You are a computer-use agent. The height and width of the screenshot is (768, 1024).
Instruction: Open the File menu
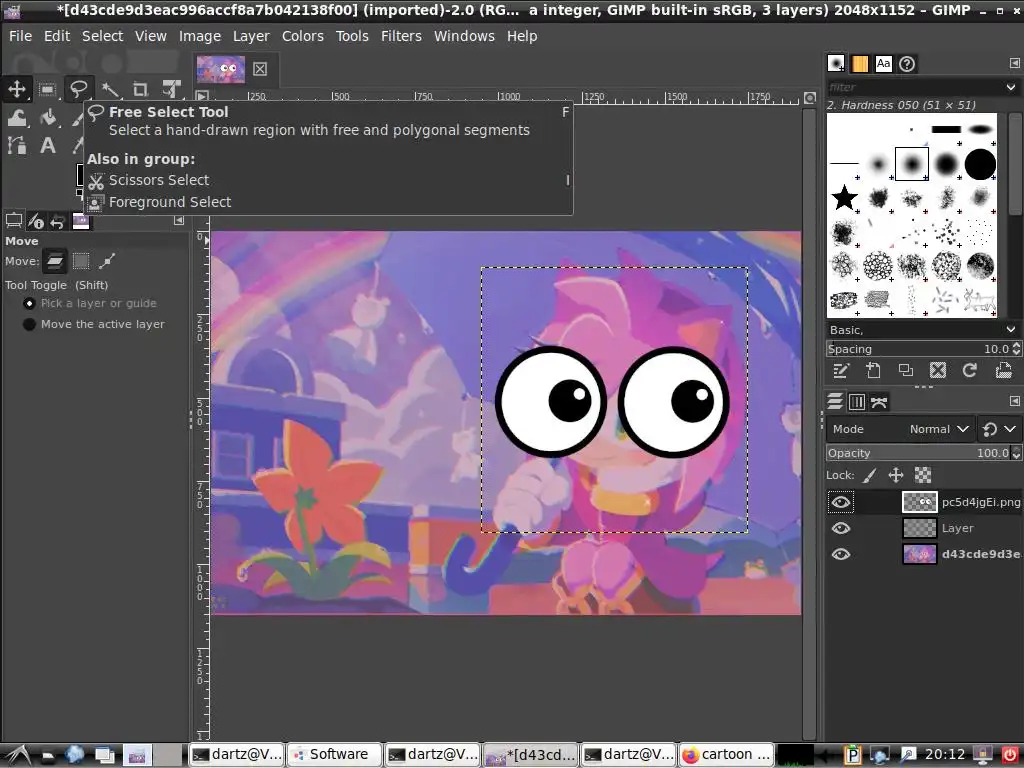(x=20, y=36)
